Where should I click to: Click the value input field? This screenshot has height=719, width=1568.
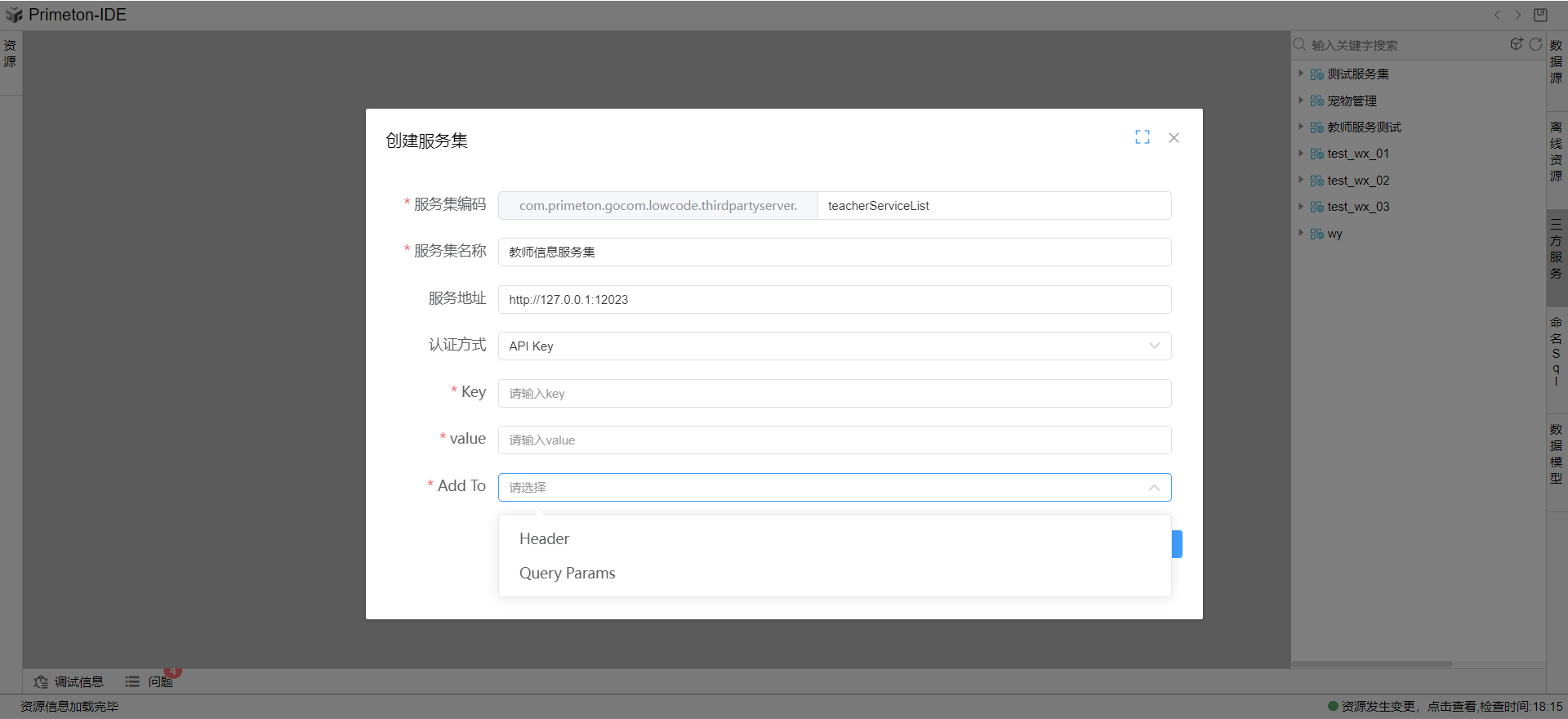click(x=834, y=440)
